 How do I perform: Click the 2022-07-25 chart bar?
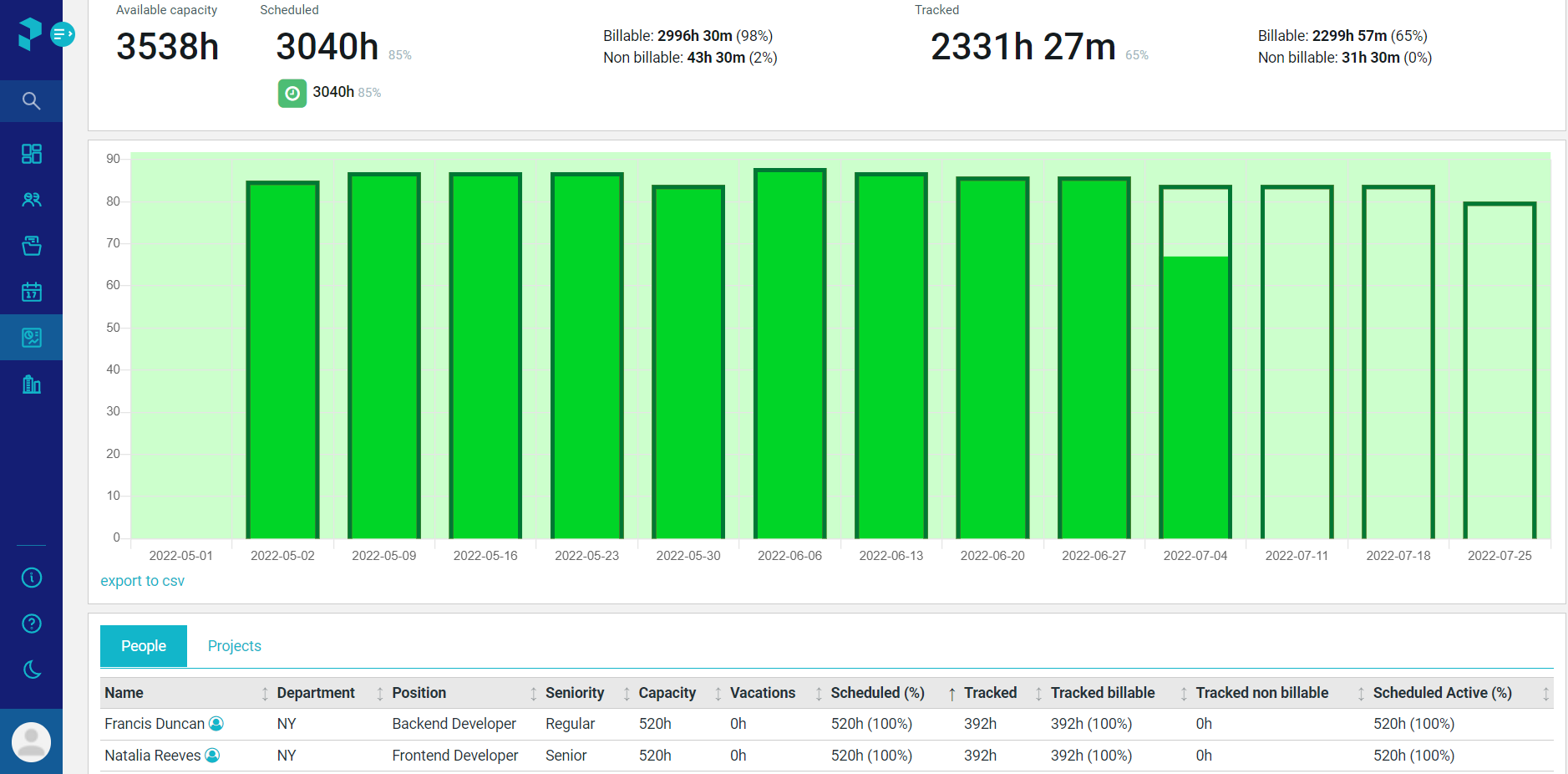[x=1499, y=370]
